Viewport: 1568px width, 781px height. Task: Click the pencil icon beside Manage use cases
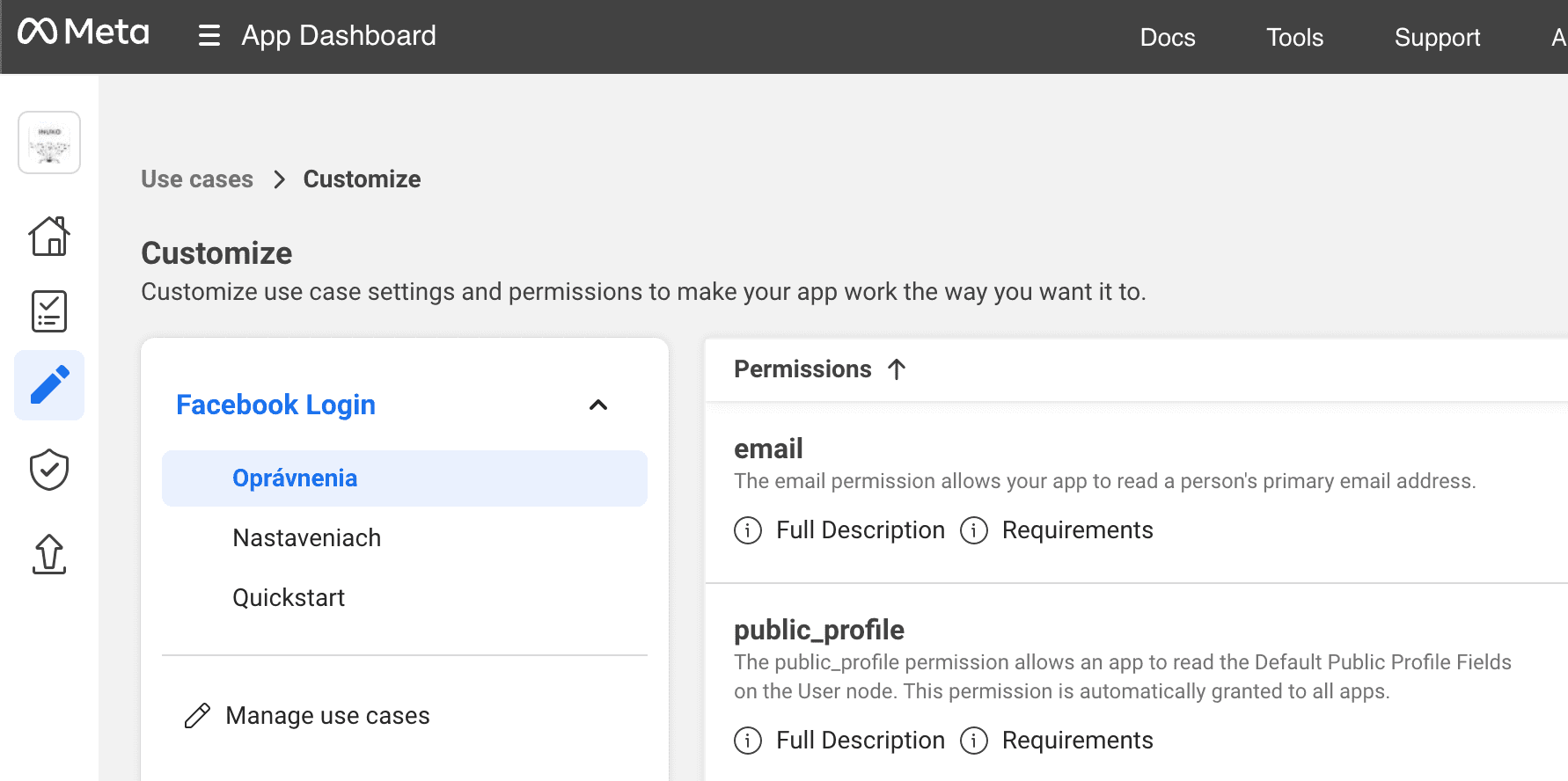pos(197,716)
